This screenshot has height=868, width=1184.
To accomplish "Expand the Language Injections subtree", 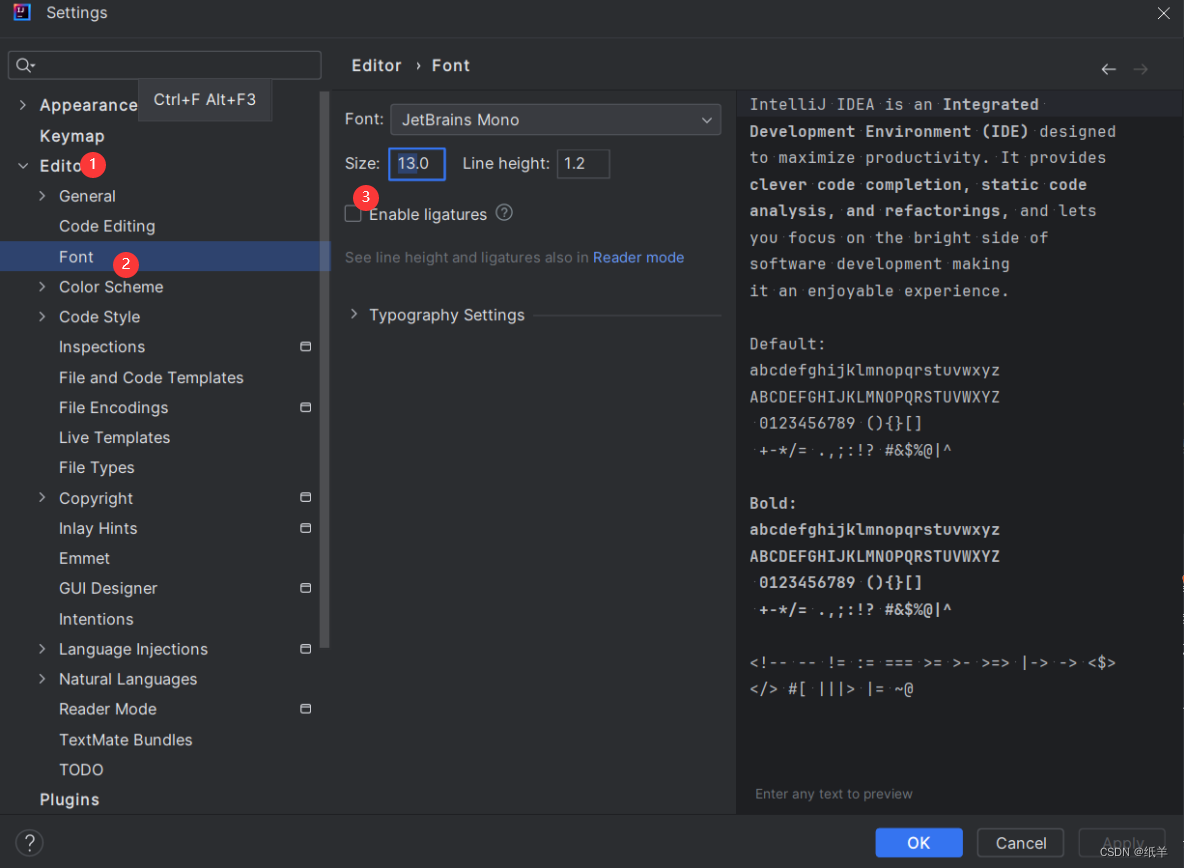I will (42, 648).
